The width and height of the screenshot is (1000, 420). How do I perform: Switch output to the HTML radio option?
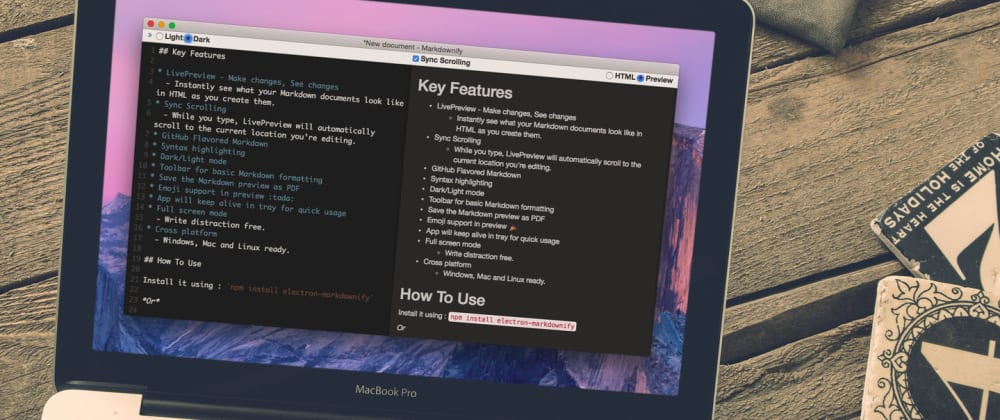(x=610, y=75)
